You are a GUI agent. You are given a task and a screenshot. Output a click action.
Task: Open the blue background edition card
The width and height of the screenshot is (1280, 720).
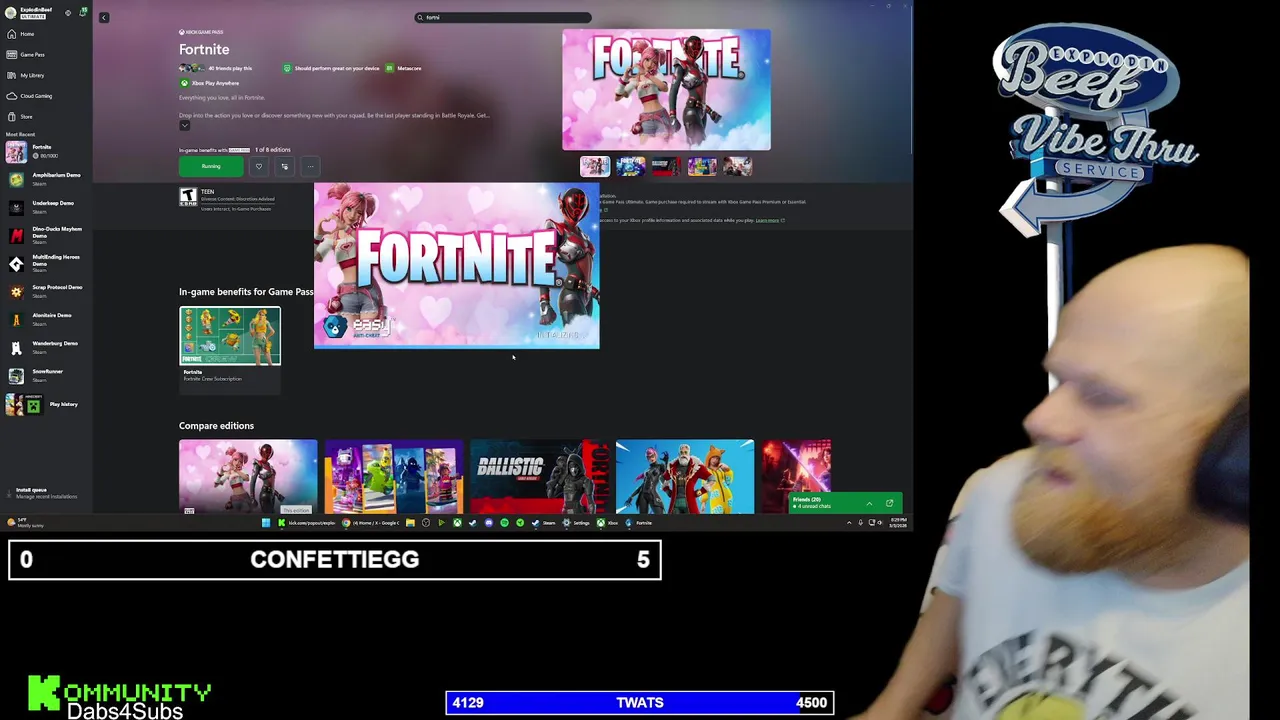click(x=685, y=476)
